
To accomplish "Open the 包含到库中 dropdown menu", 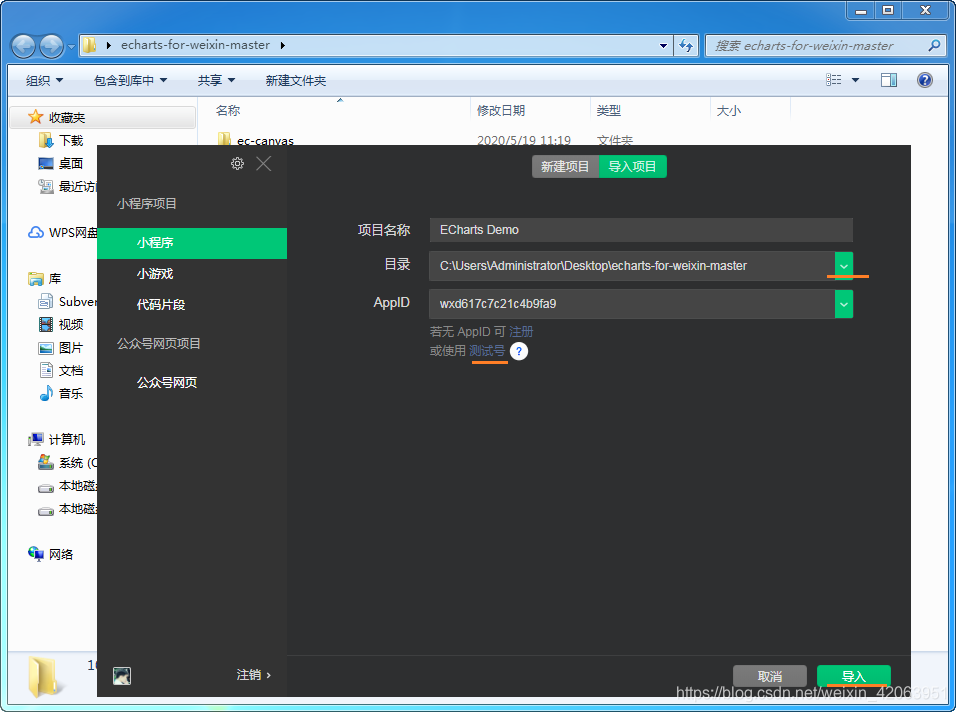I will coord(130,80).
